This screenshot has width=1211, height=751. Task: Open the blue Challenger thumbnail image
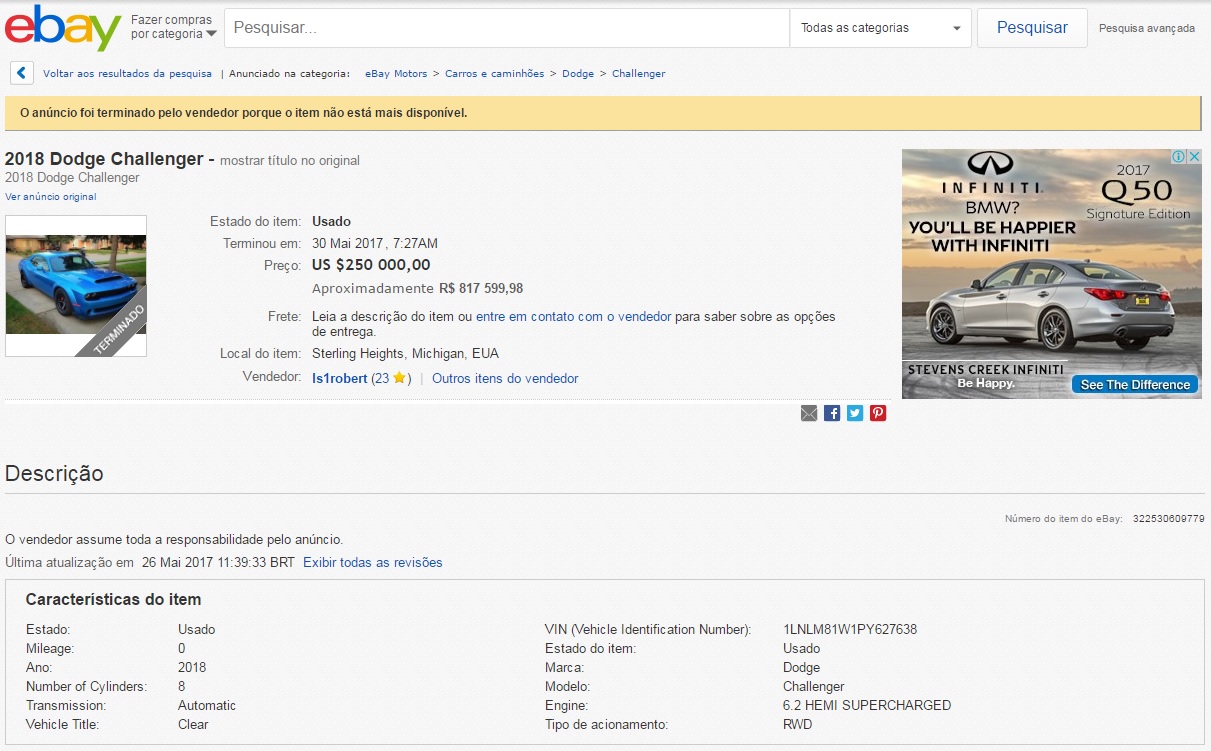pyautogui.click(x=76, y=285)
